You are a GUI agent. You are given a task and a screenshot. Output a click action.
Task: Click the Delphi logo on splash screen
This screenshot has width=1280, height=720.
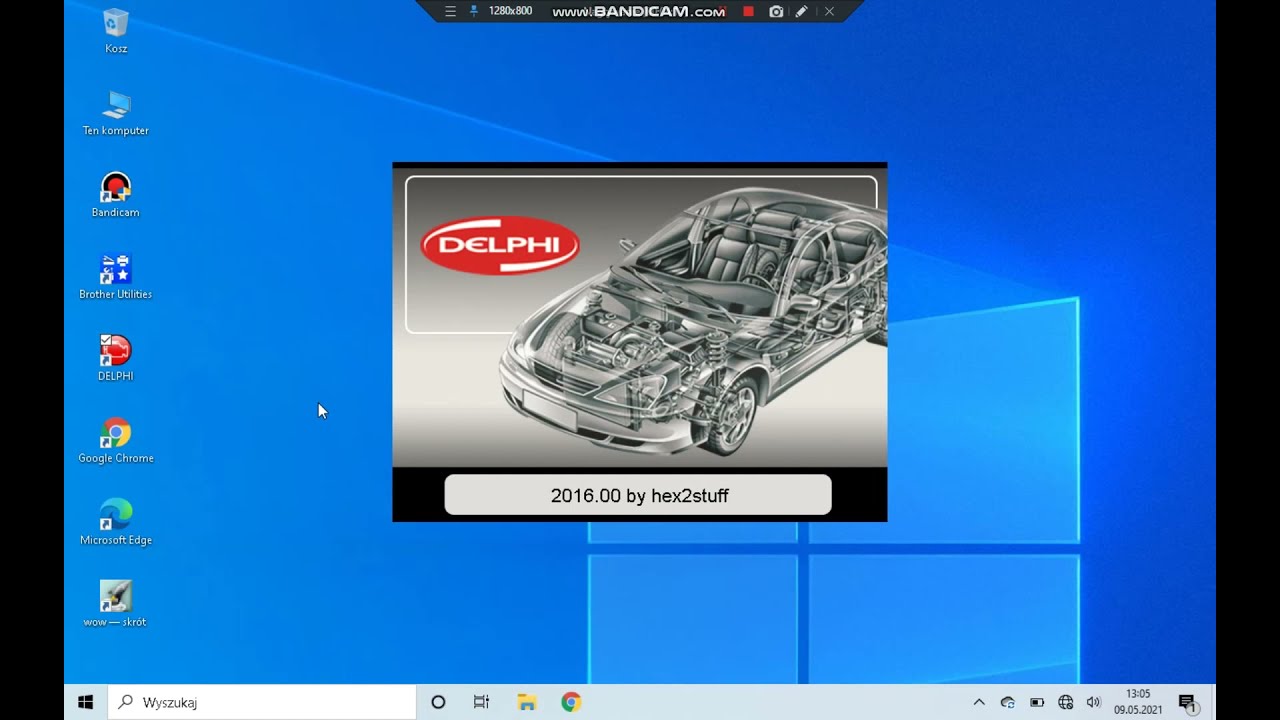coord(500,246)
